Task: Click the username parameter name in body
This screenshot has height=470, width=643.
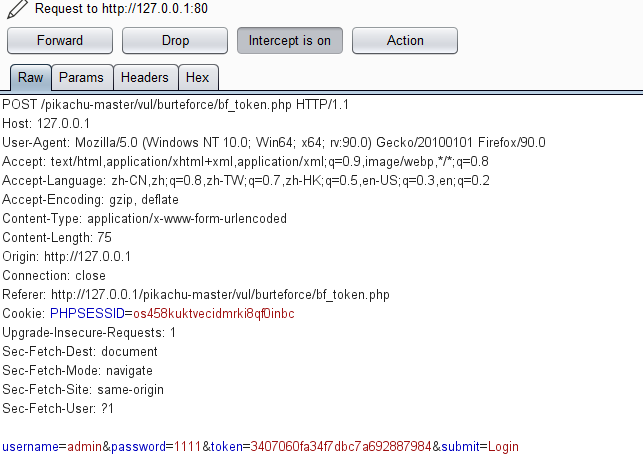Action: (30, 447)
